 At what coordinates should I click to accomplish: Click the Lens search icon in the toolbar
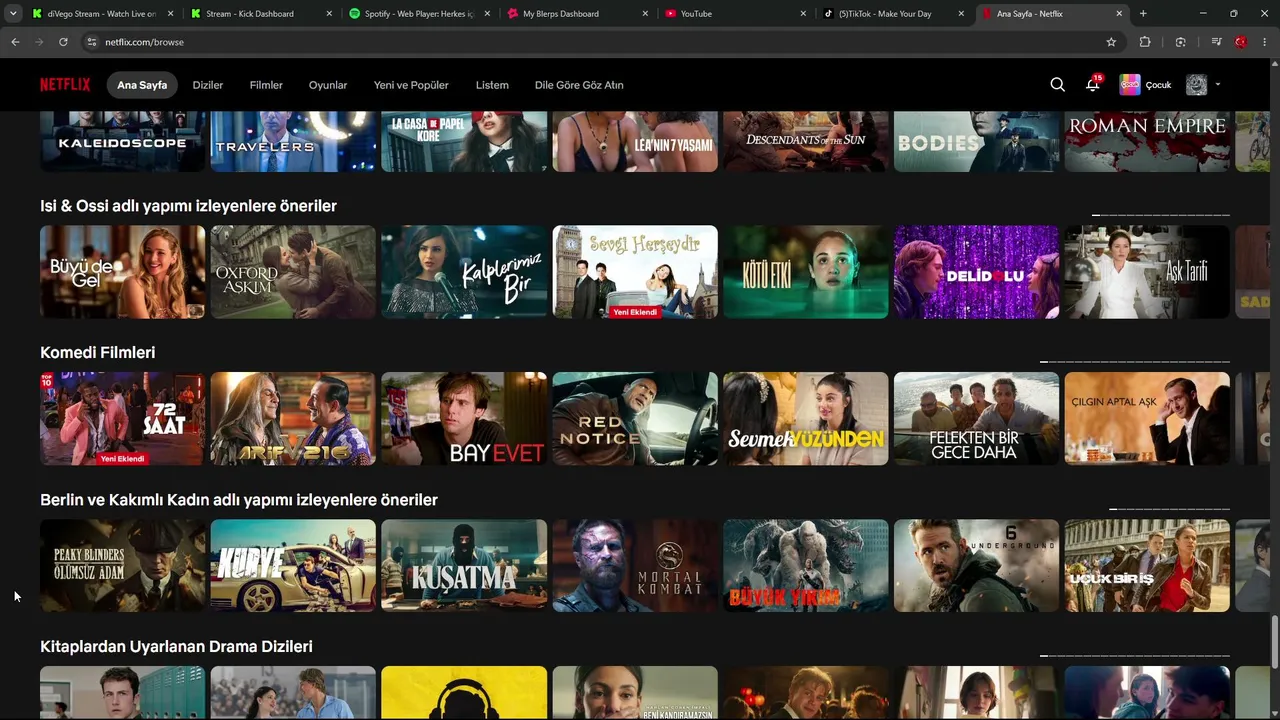[1181, 42]
